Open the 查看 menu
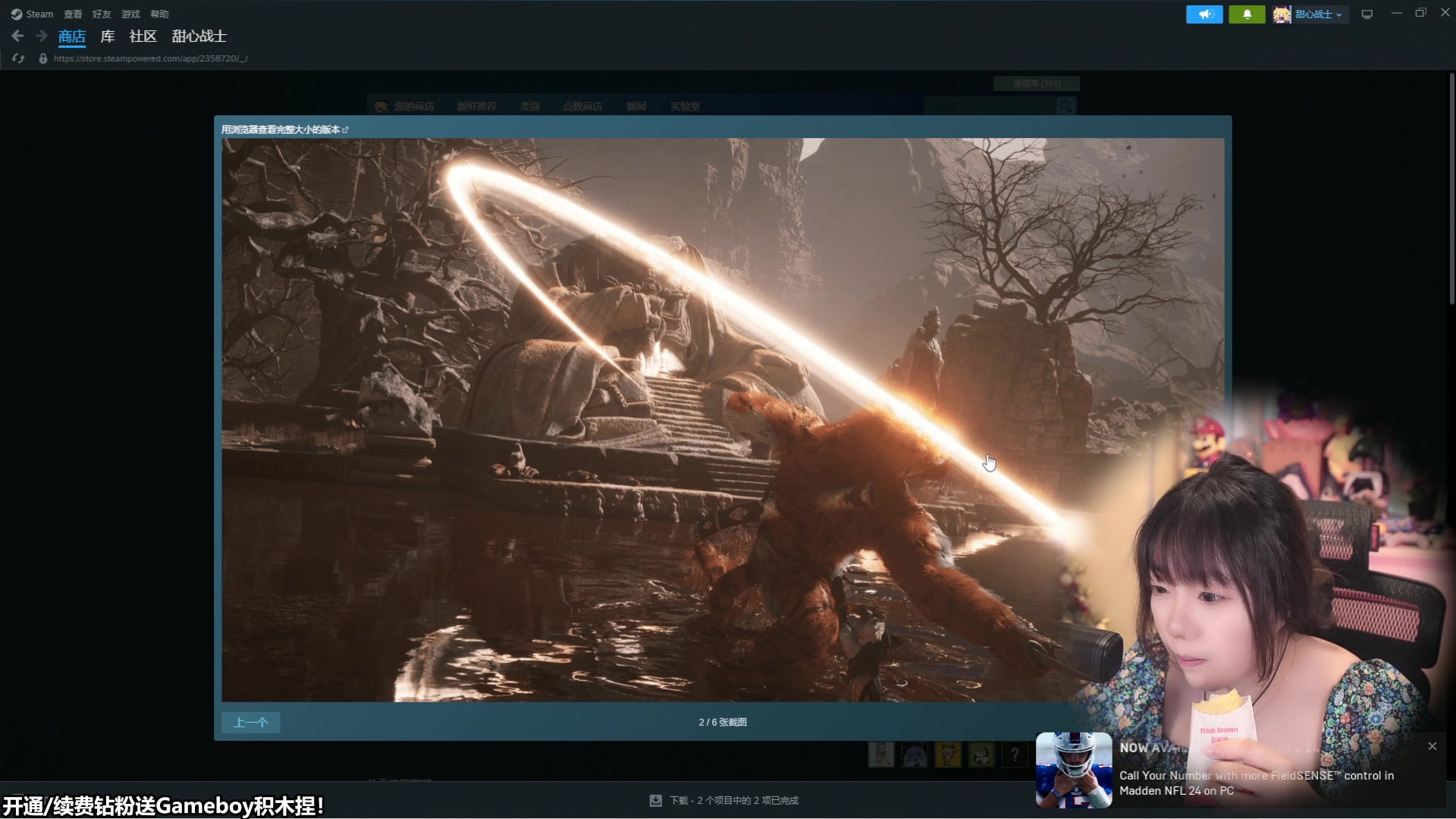 pyautogui.click(x=73, y=14)
